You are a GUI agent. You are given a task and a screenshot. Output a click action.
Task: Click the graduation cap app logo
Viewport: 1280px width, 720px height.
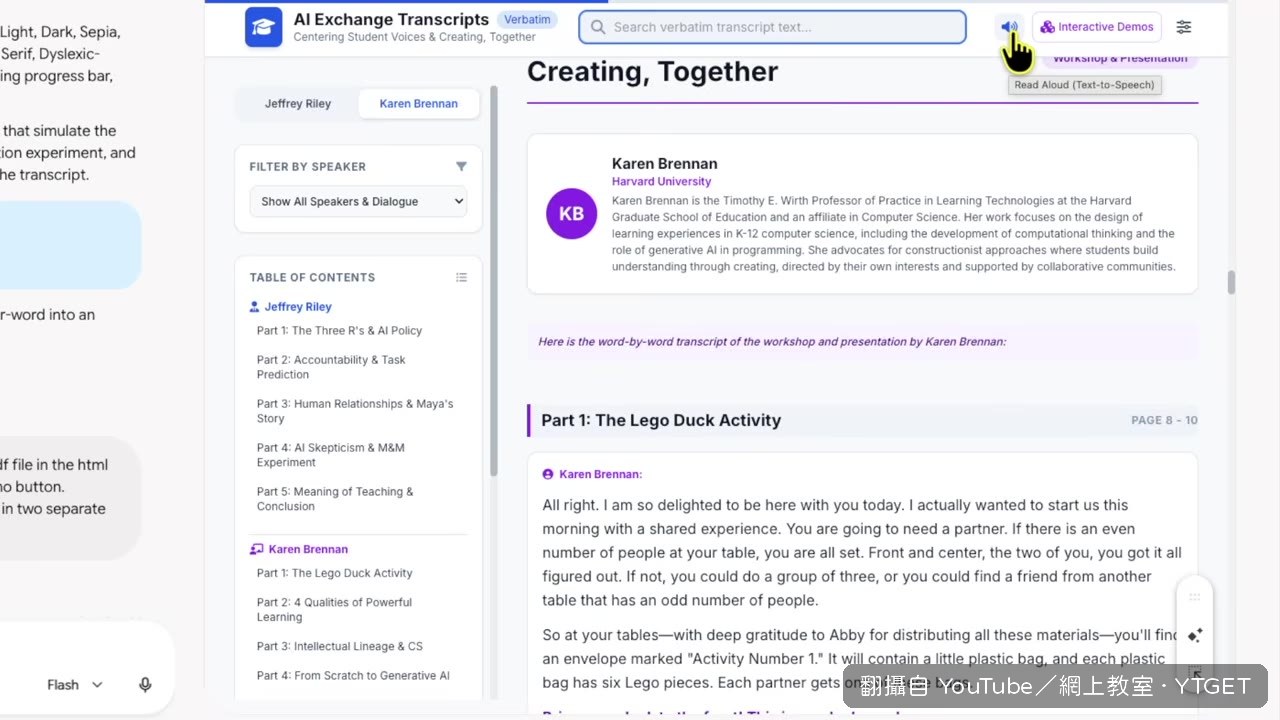(263, 27)
